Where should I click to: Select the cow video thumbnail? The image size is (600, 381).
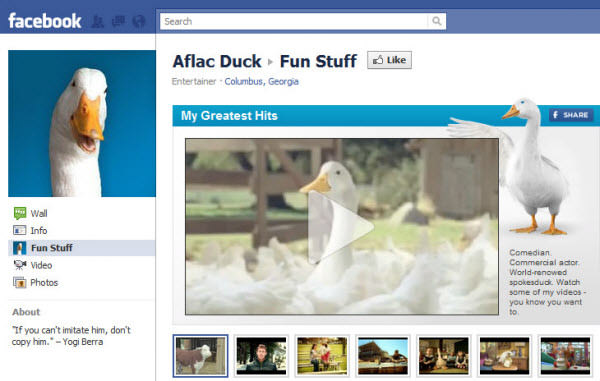coord(200,356)
